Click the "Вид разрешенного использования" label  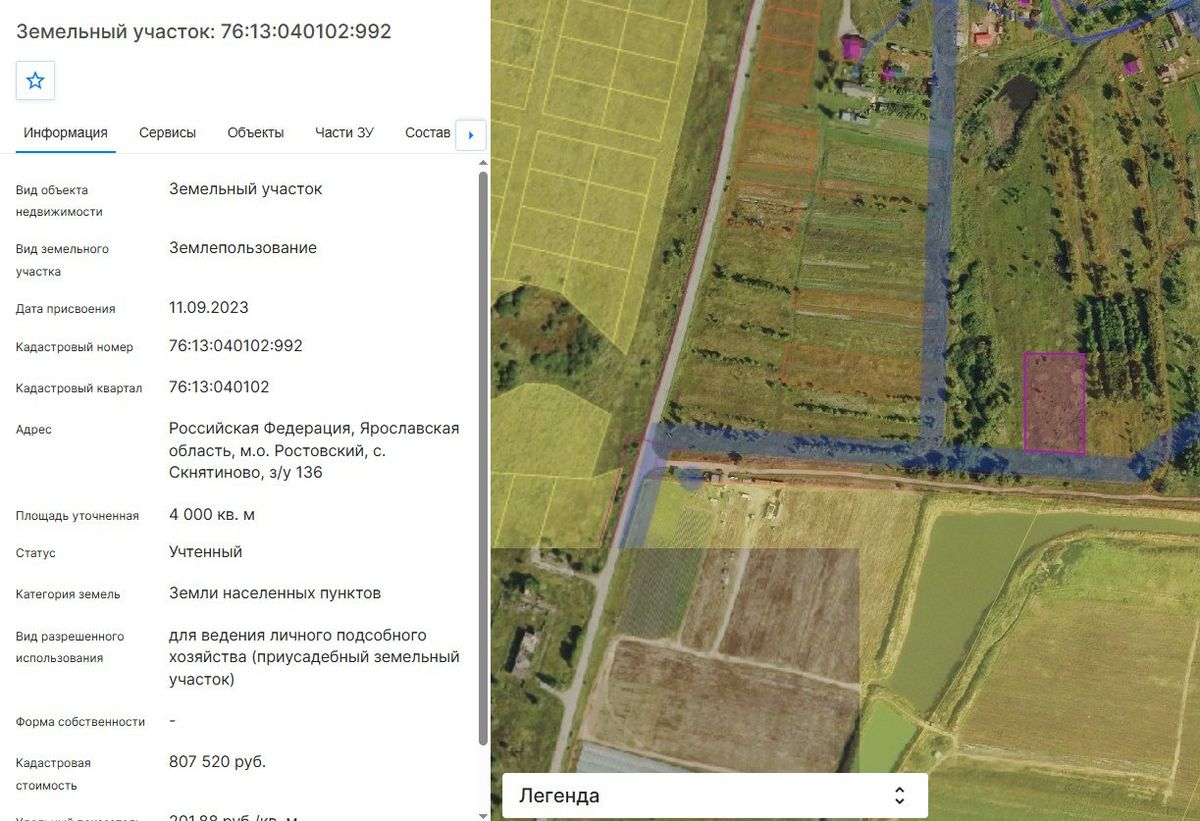[70, 647]
